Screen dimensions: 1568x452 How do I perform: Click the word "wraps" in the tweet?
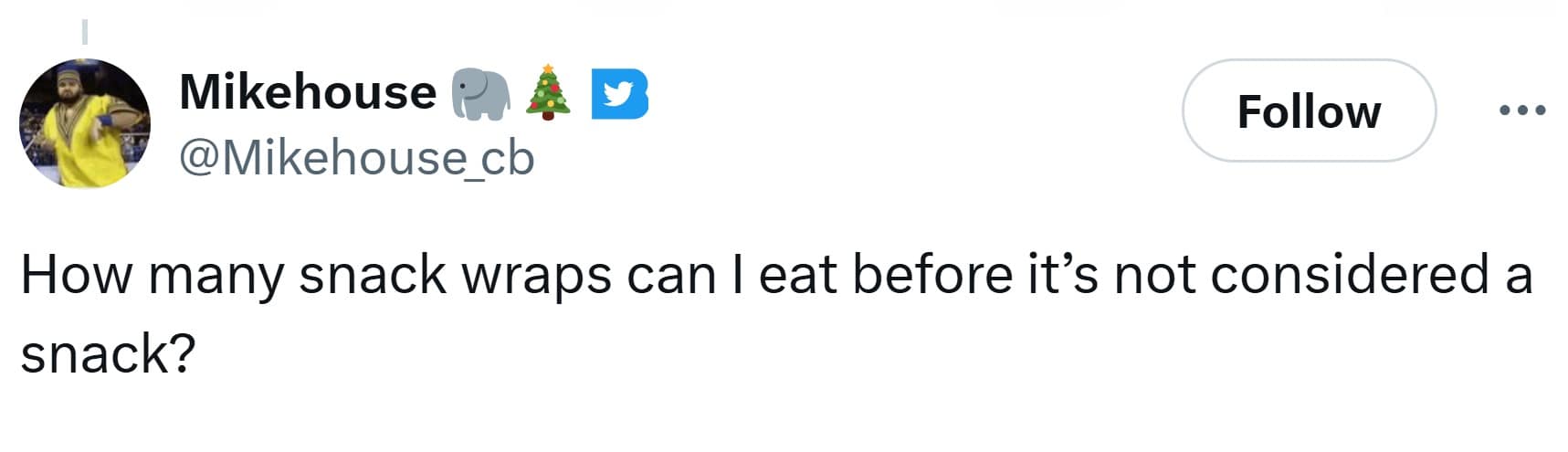[x=536, y=277]
